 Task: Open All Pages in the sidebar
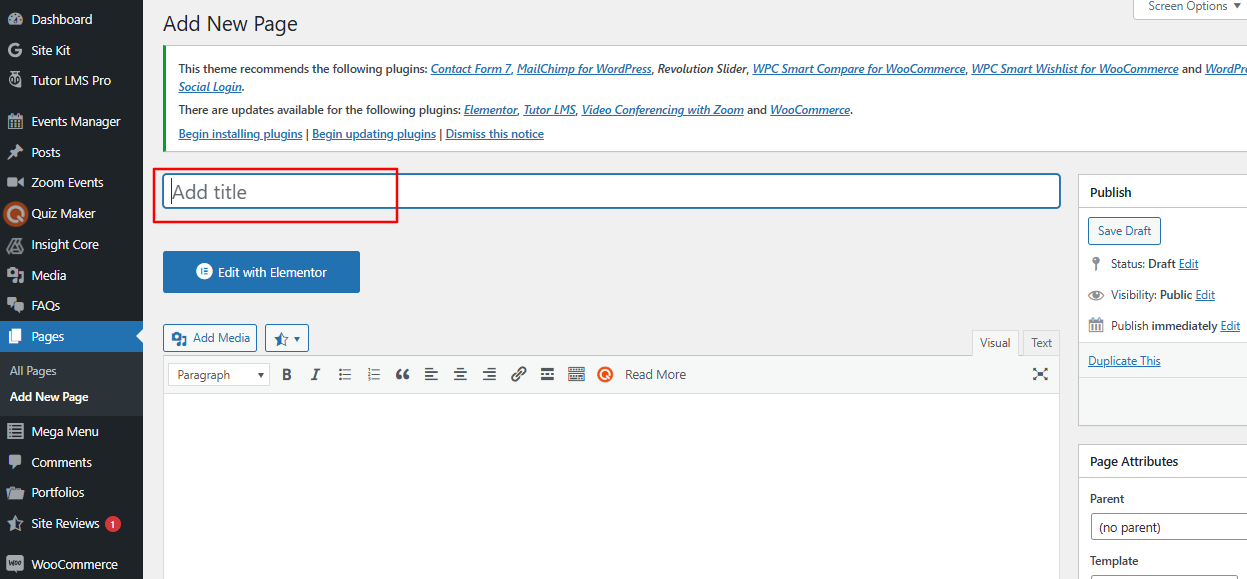(33, 371)
